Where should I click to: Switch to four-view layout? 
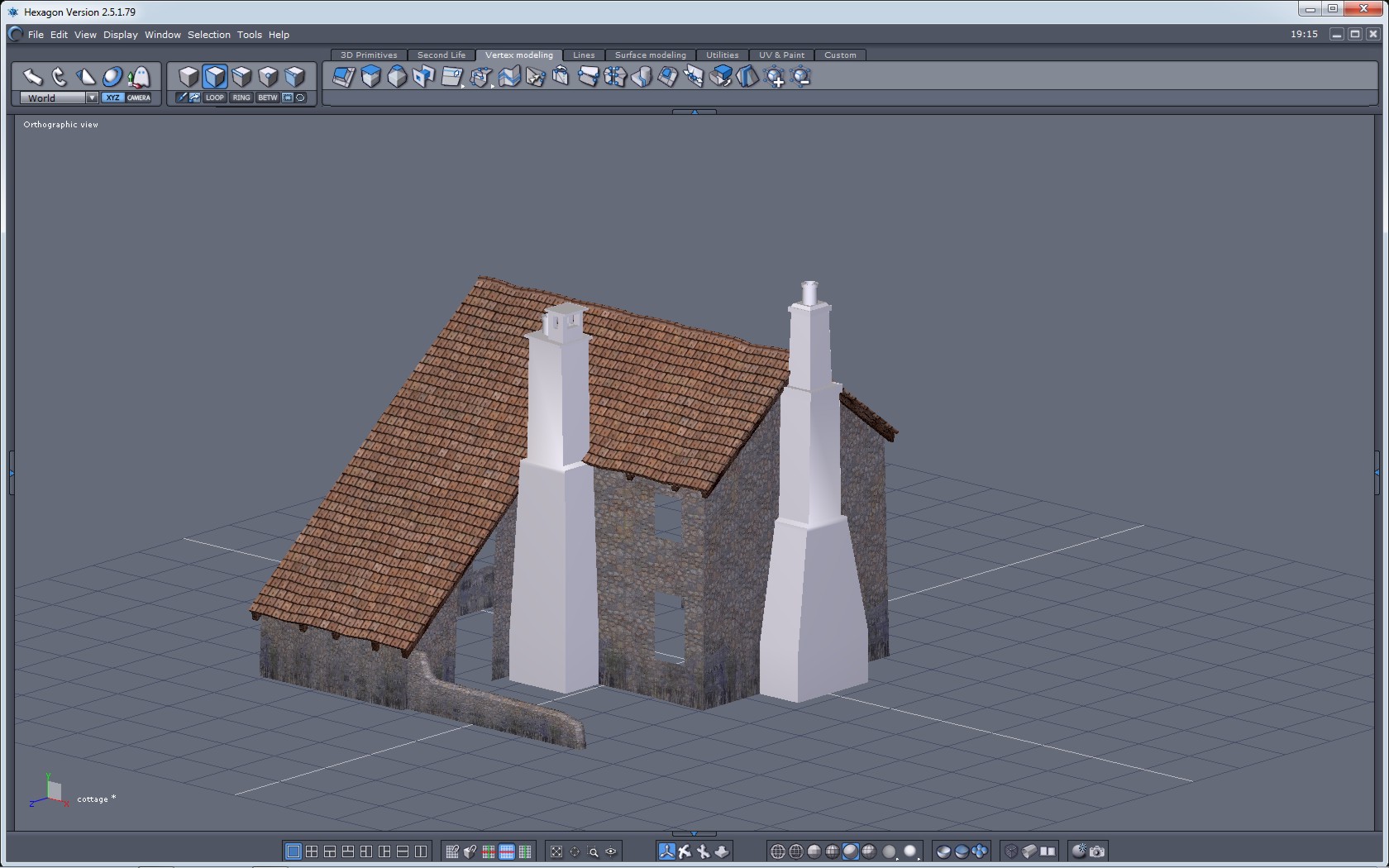pyautogui.click(x=312, y=851)
